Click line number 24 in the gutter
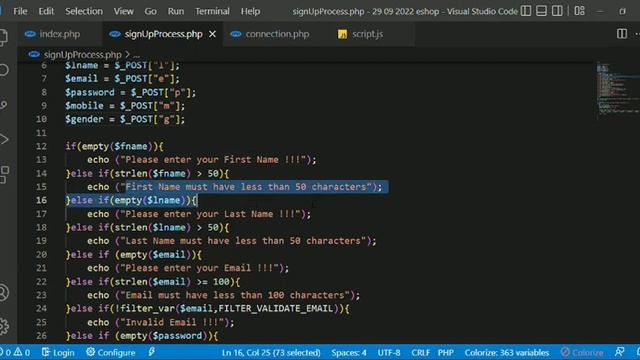 coord(41,309)
